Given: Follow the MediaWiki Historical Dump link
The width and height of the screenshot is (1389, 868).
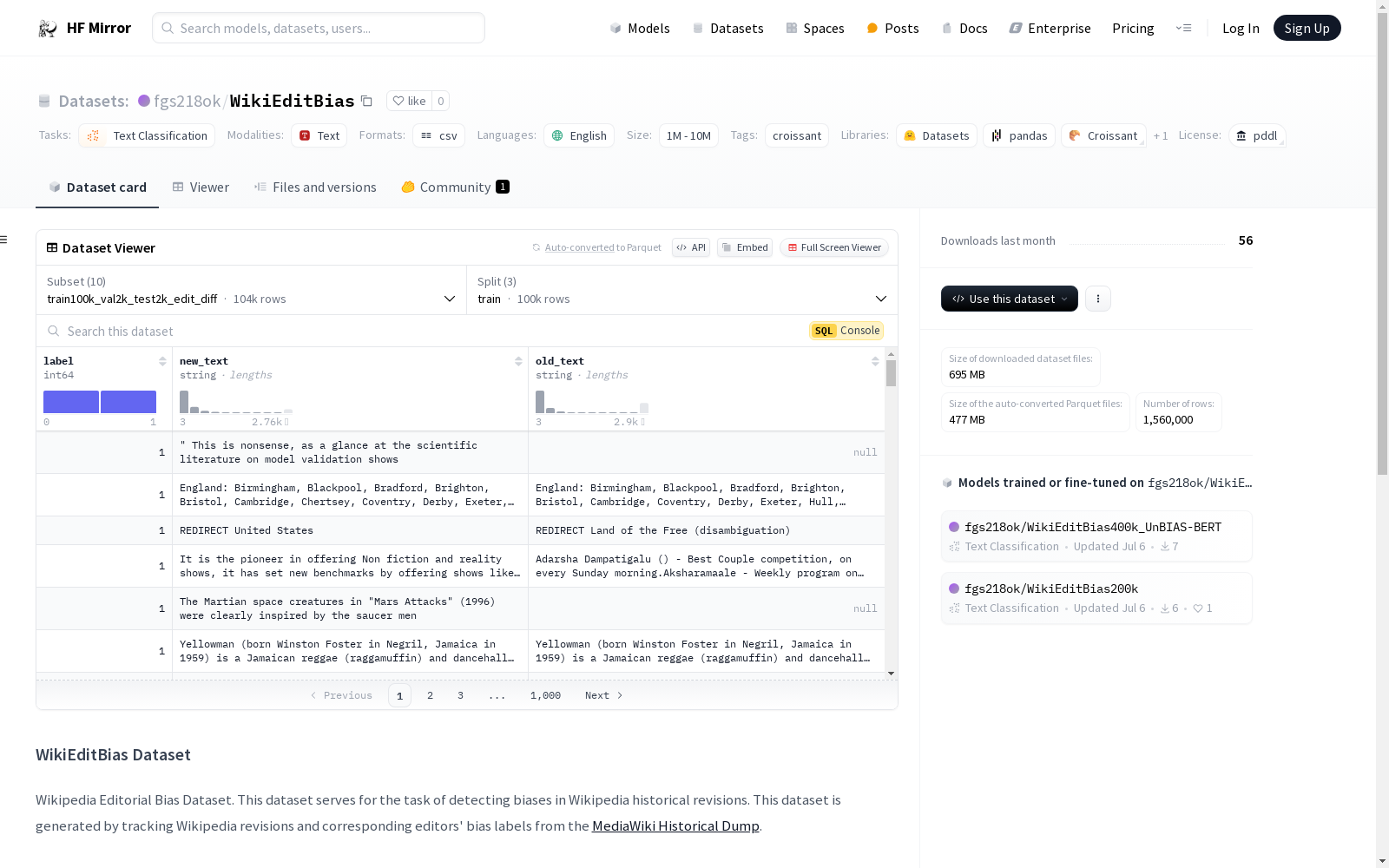Looking at the screenshot, I should [675, 826].
